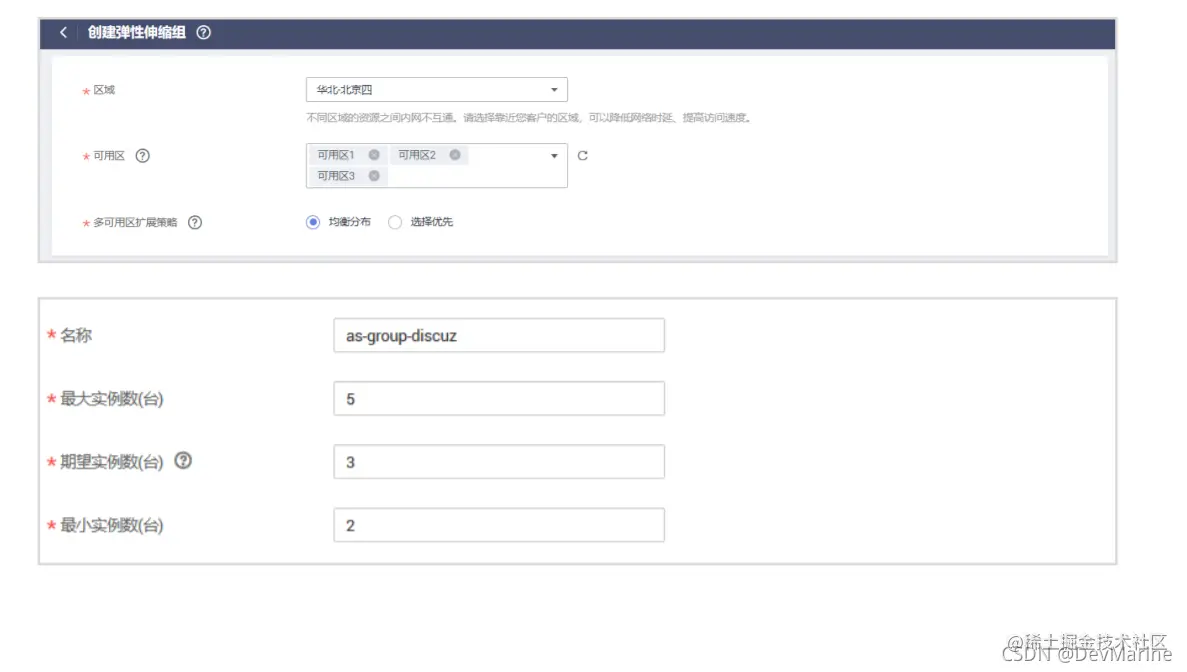Expand the 可用区 multi-select dropdown arrow
Image resolution: width=1187 pixels, height=672 pixels.
tap(554, 156)
